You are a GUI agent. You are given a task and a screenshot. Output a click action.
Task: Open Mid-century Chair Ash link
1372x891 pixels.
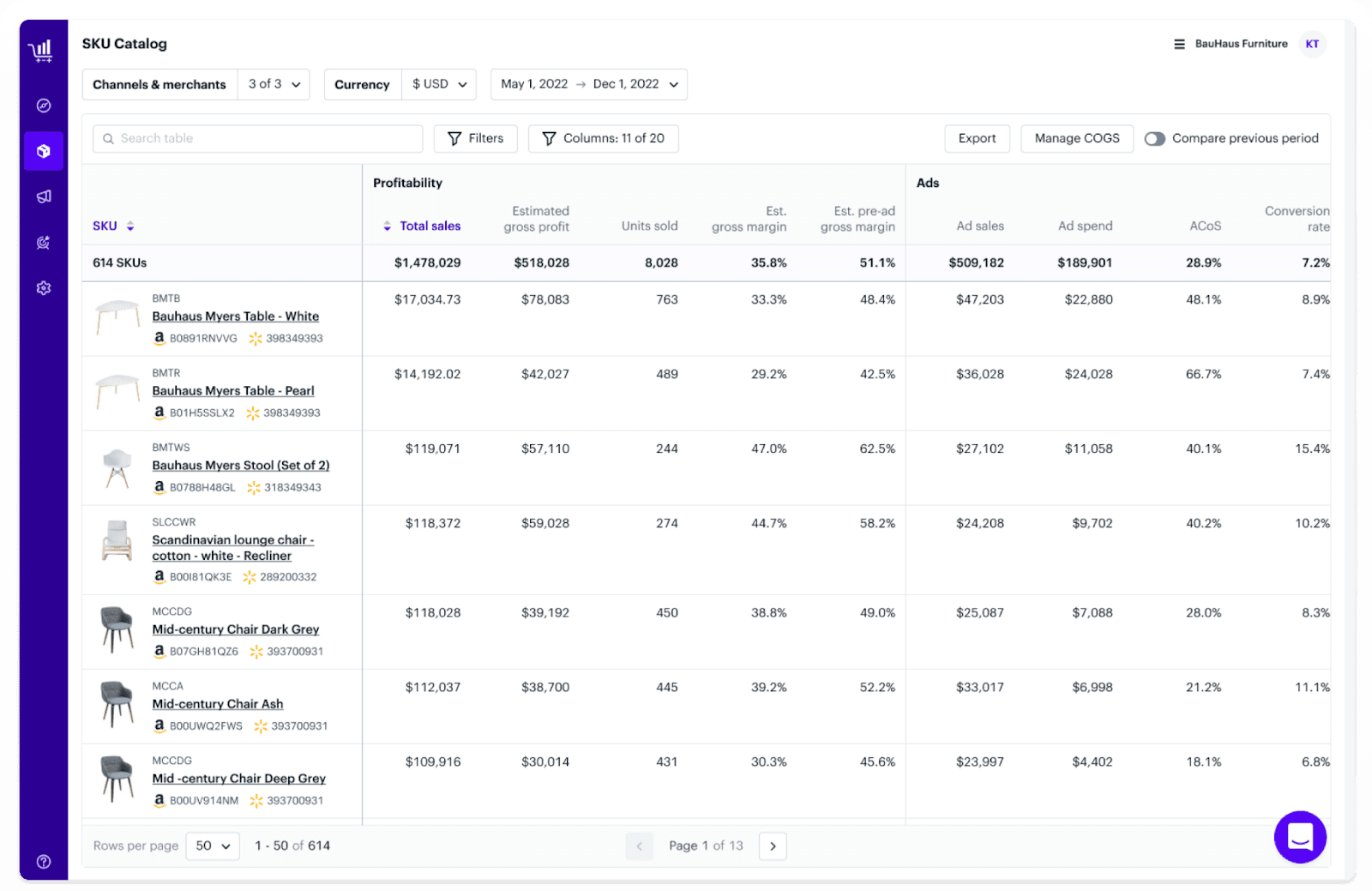[218, 704]
